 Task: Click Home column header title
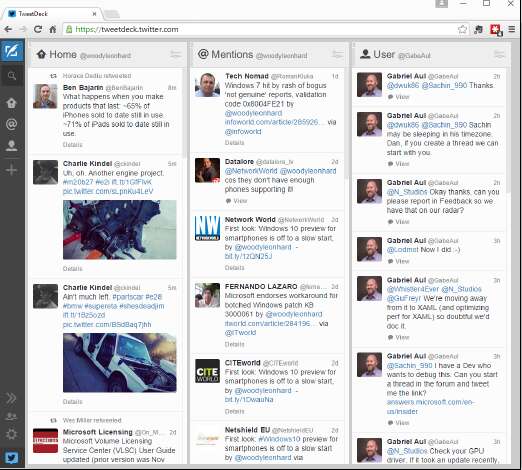point(63,54)
